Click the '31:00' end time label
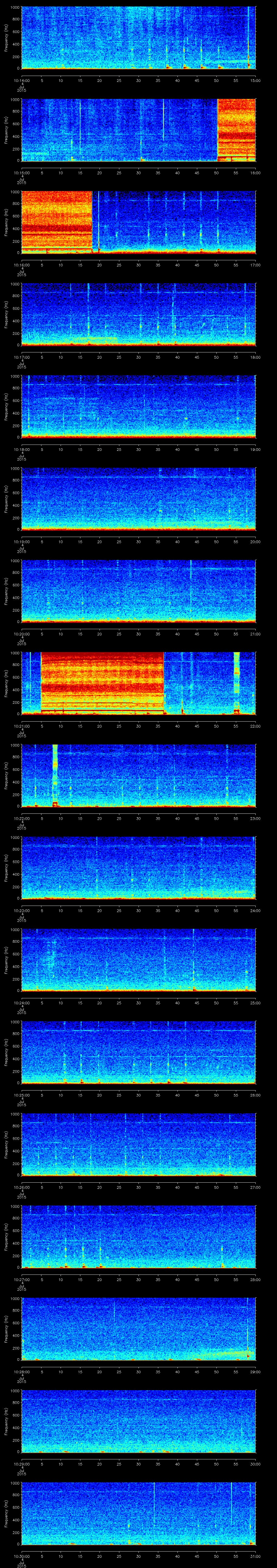277x1568 pixels. coord(256,1556)
